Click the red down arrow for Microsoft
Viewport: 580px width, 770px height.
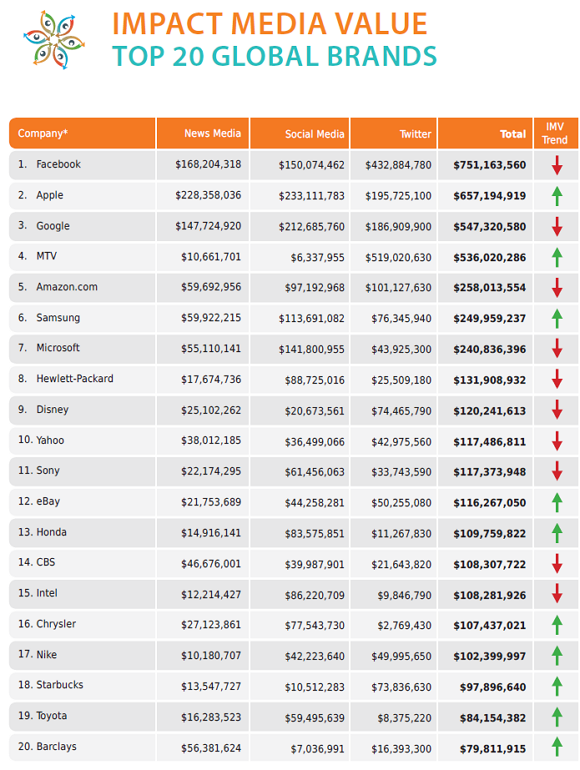pyautogui.click(x=556, y=348)
